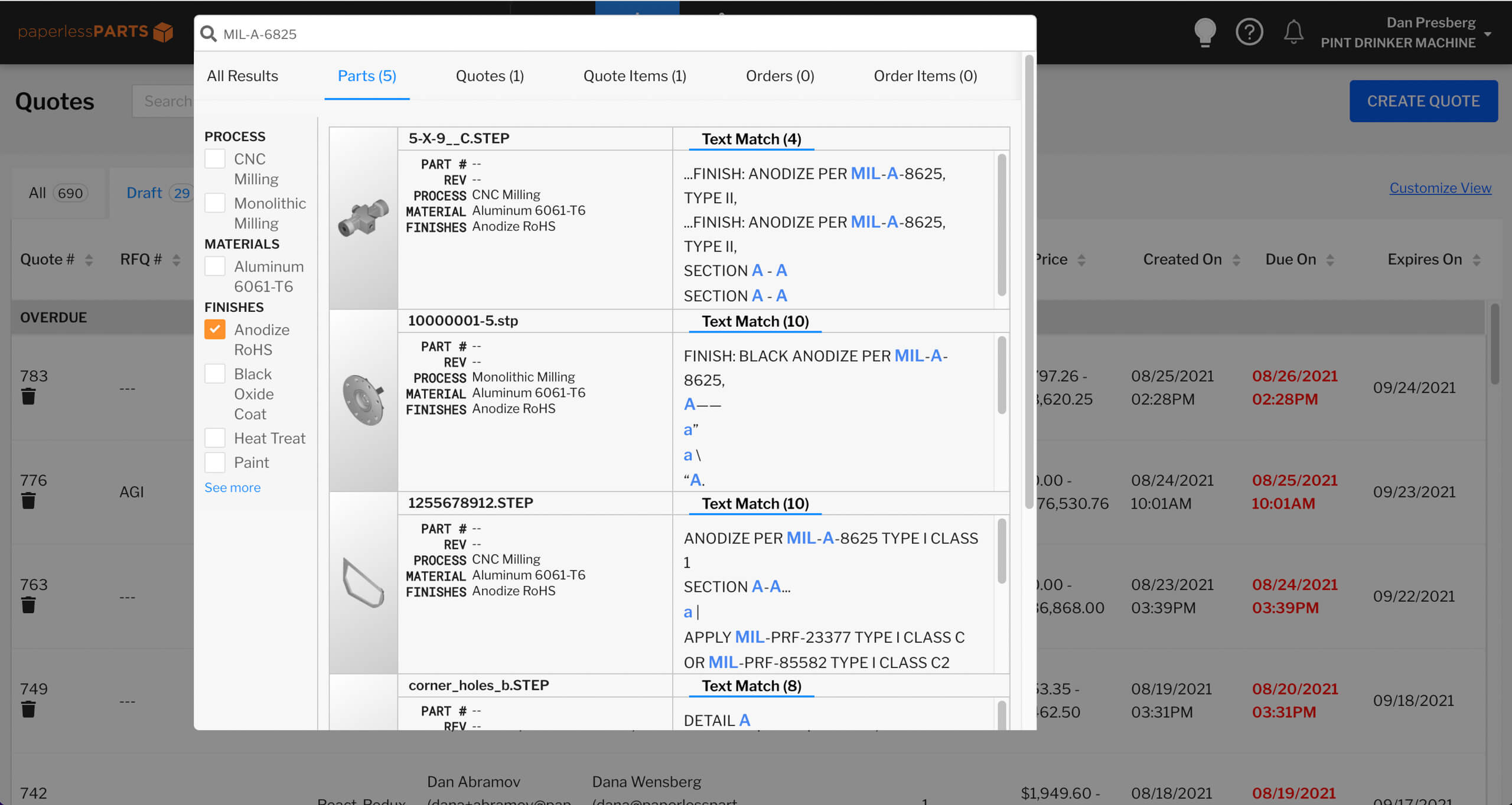The width and height of the screenshot is (1512, 805).
Task: Click the 10000001-5.stp text match scrollbar
Action: point(1002,375)
